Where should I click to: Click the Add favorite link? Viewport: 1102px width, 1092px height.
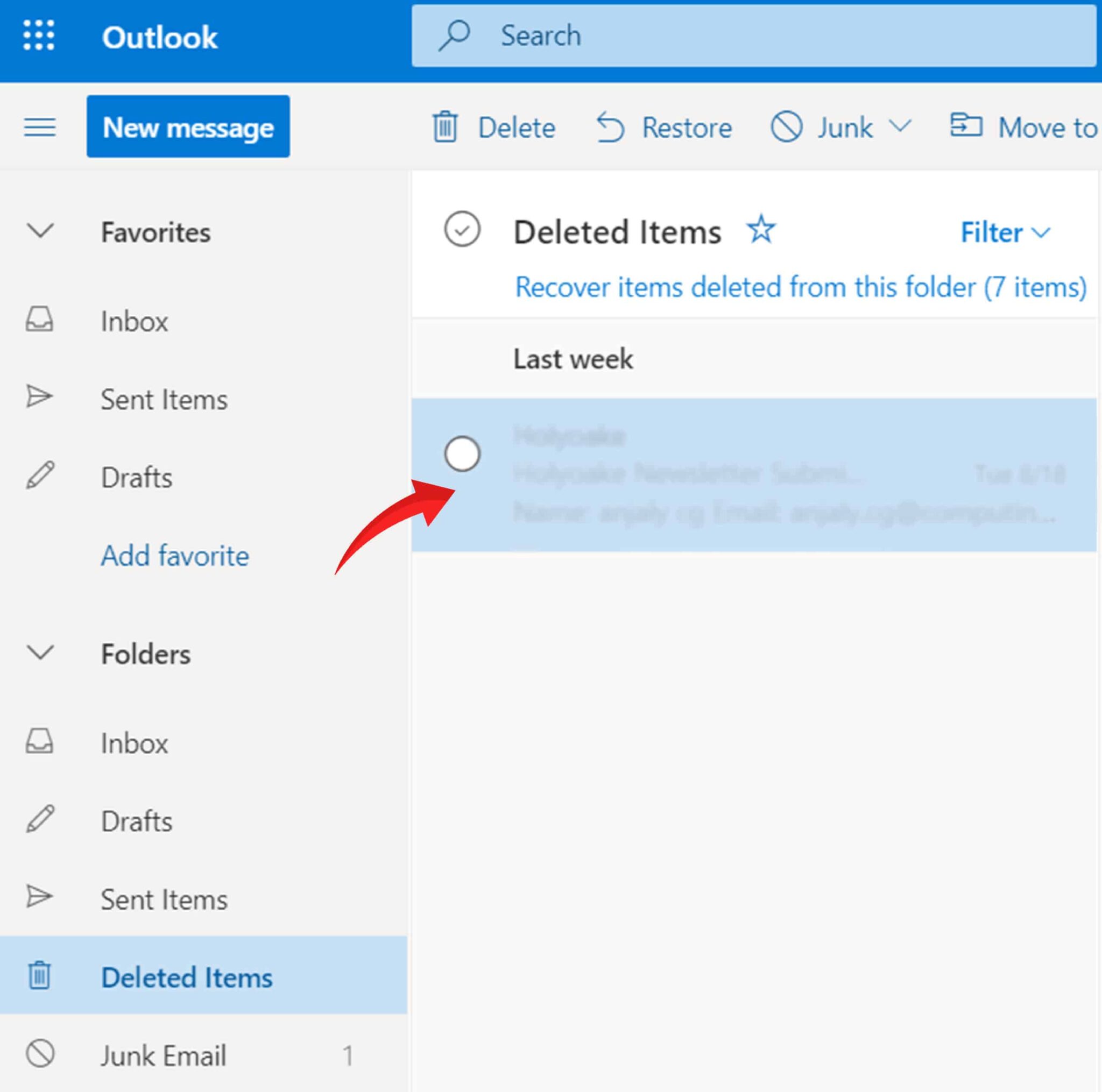pos(174,555)
